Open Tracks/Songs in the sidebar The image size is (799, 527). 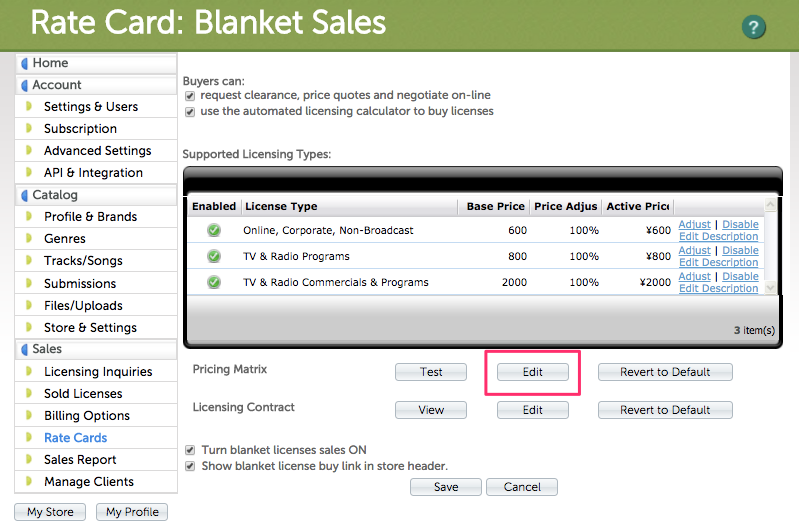[x=83, y=261]
